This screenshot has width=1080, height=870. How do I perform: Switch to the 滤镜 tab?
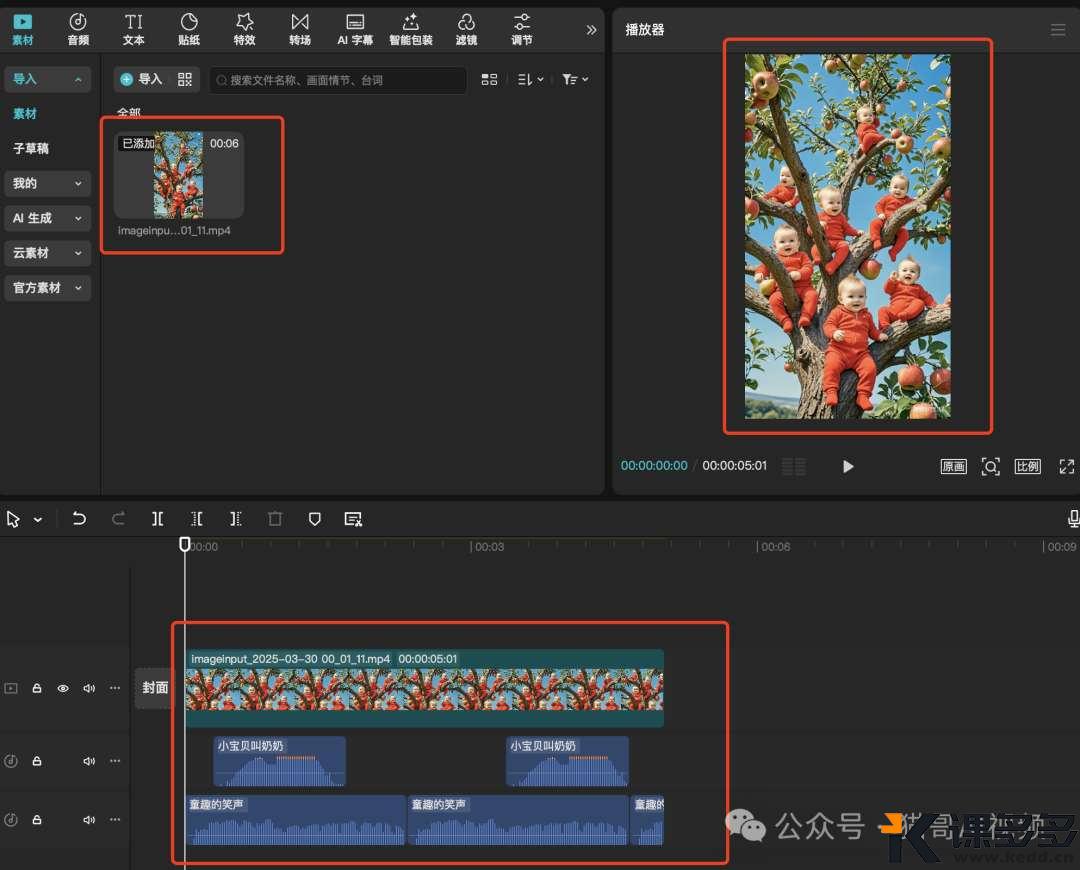click(466, 29)
